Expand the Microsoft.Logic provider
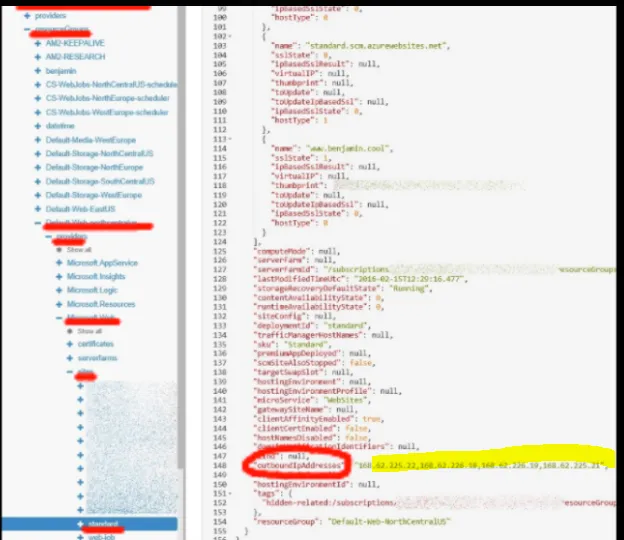 pos(59,290)
